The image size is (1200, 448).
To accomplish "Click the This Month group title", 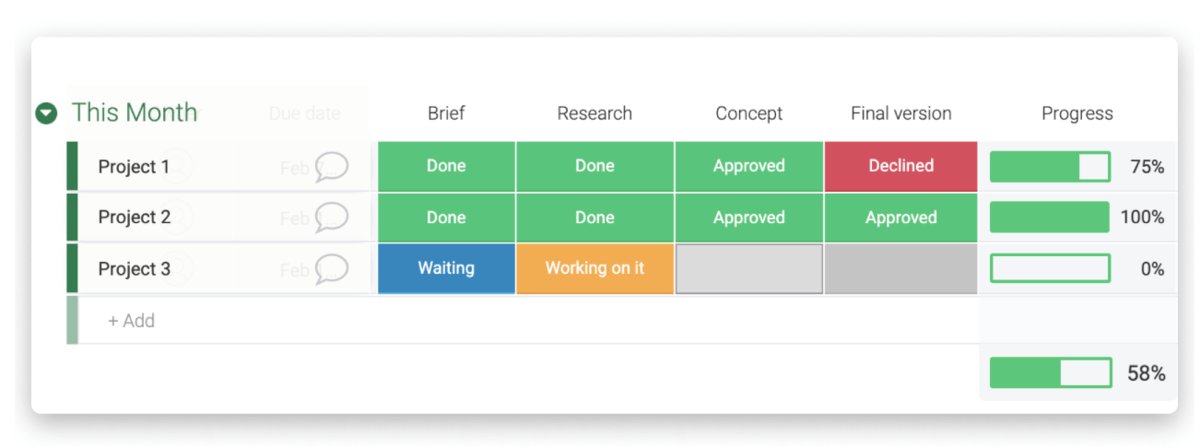I will (x=134, y=112).
